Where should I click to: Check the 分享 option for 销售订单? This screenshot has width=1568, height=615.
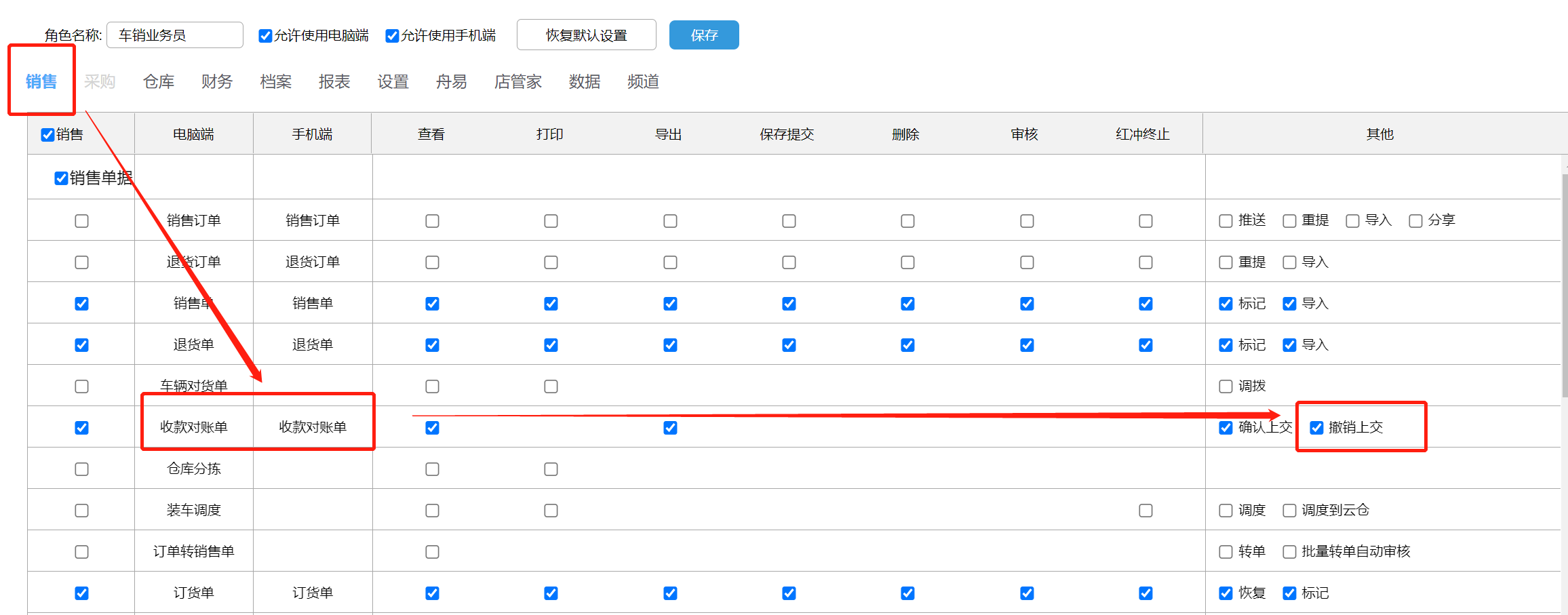tap(1415, 221)
